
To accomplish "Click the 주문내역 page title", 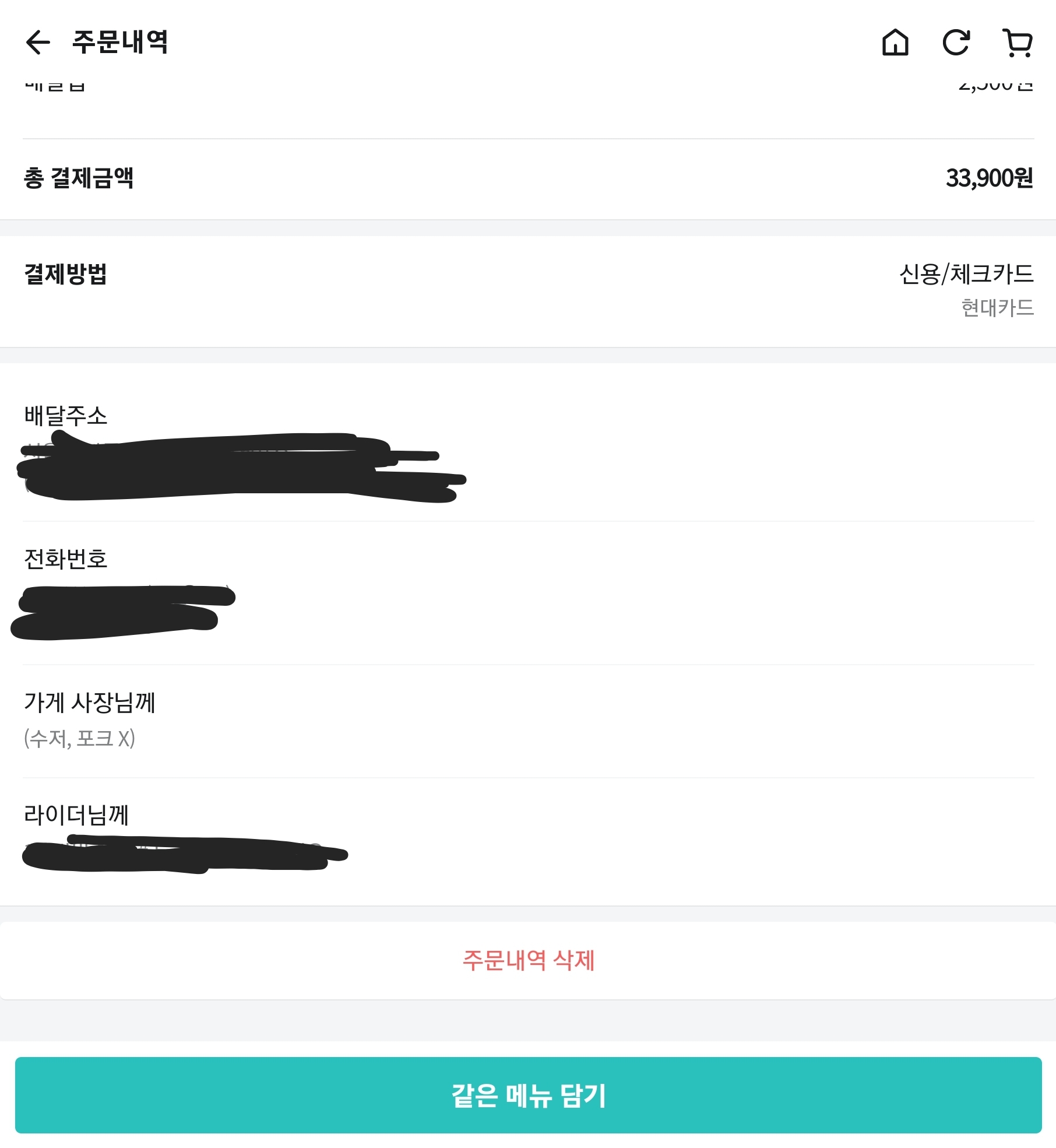I will pyautogui.click(x=120, y=42).
